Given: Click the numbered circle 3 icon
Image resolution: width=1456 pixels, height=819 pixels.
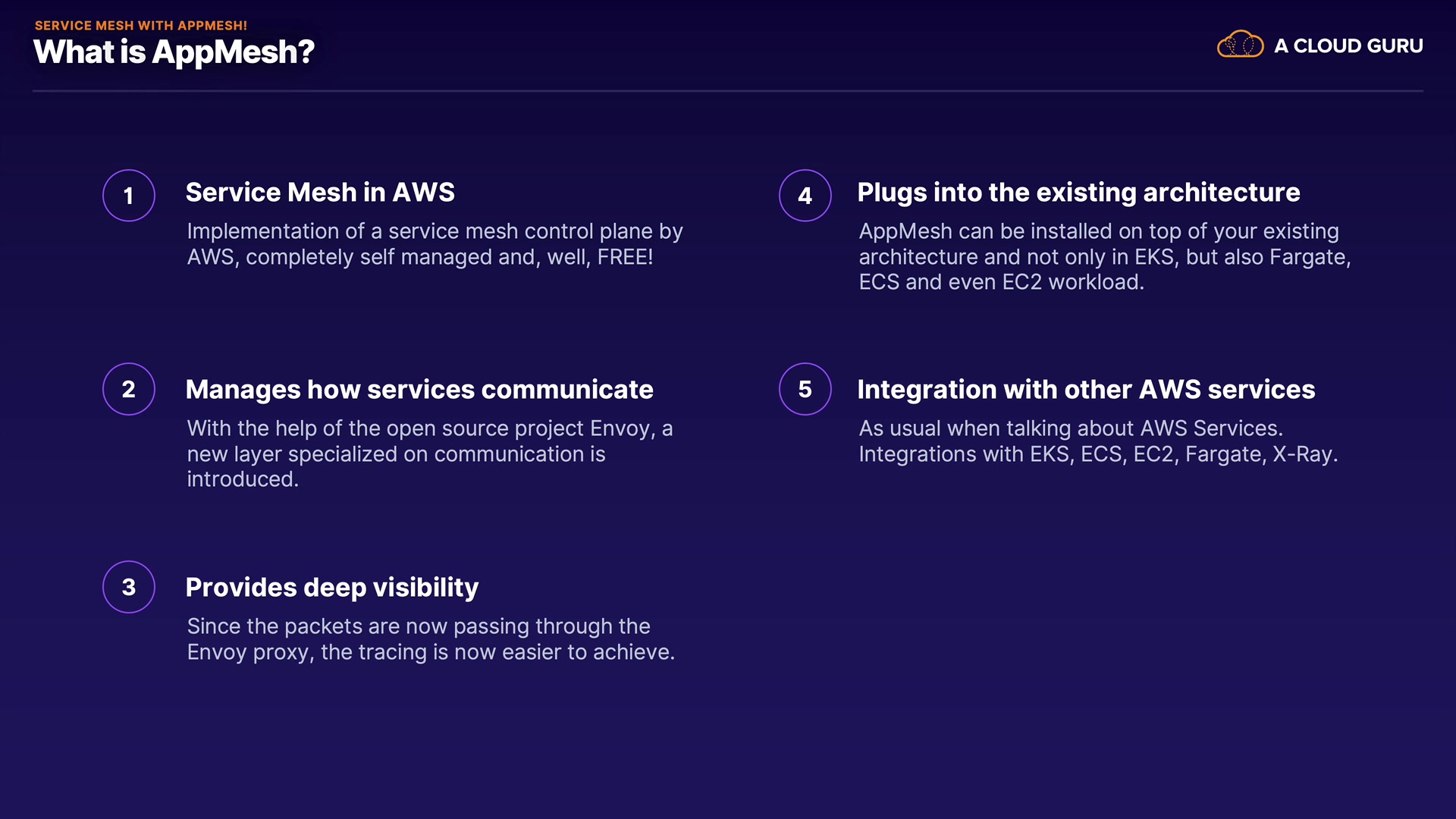Looking at the screenshot, I should 129,587.
